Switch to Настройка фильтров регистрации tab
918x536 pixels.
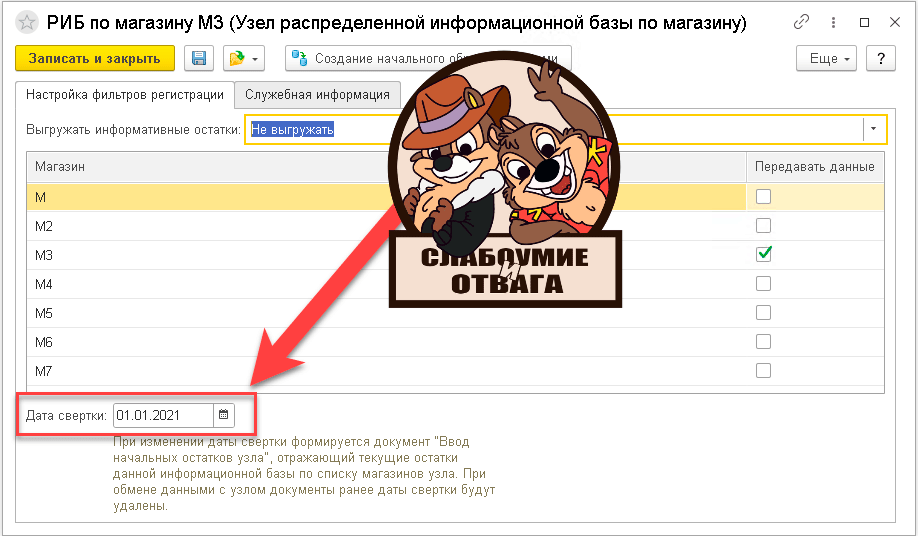click(x=125, y=95)
